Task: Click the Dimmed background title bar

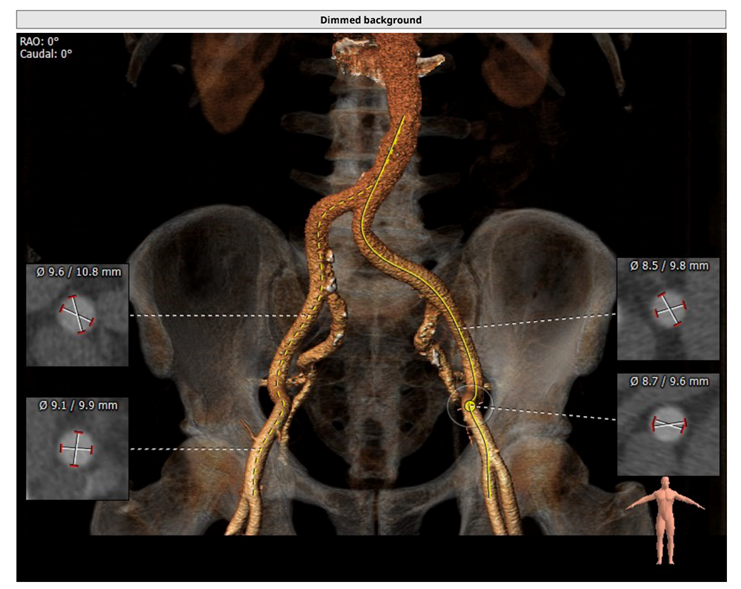Action: pyautogui.click(x=371, y=20)
